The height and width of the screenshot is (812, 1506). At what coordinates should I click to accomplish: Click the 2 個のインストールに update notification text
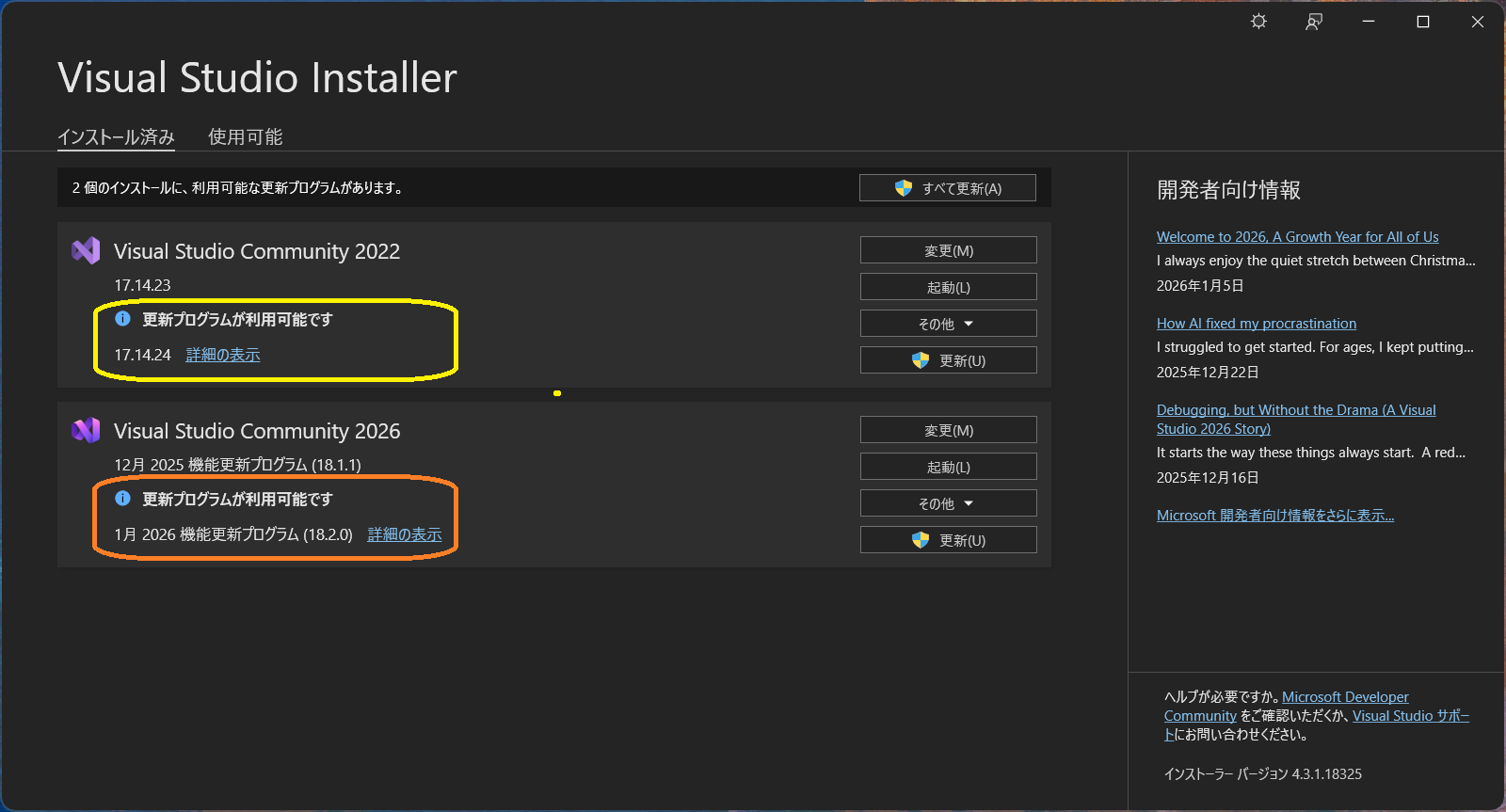(x=238, y=188)
